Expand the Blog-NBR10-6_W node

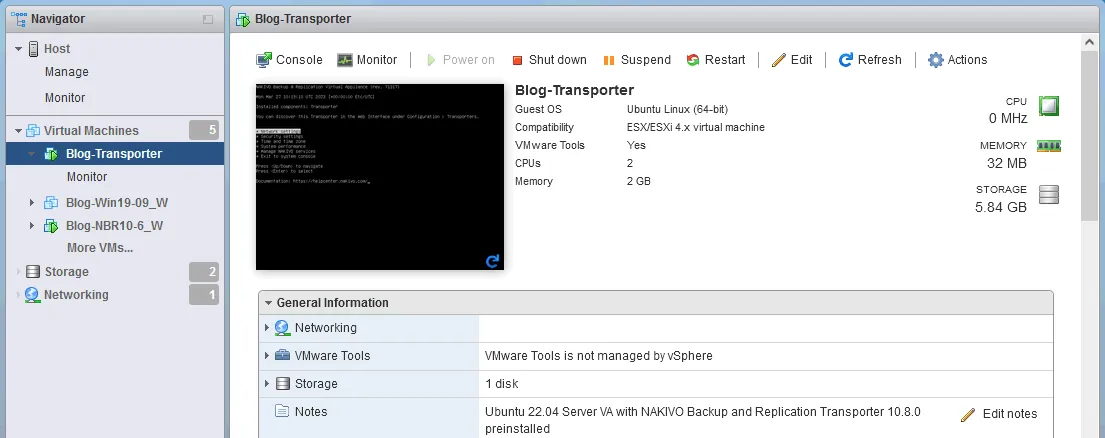pyautogui.click(x=32, y=226)
